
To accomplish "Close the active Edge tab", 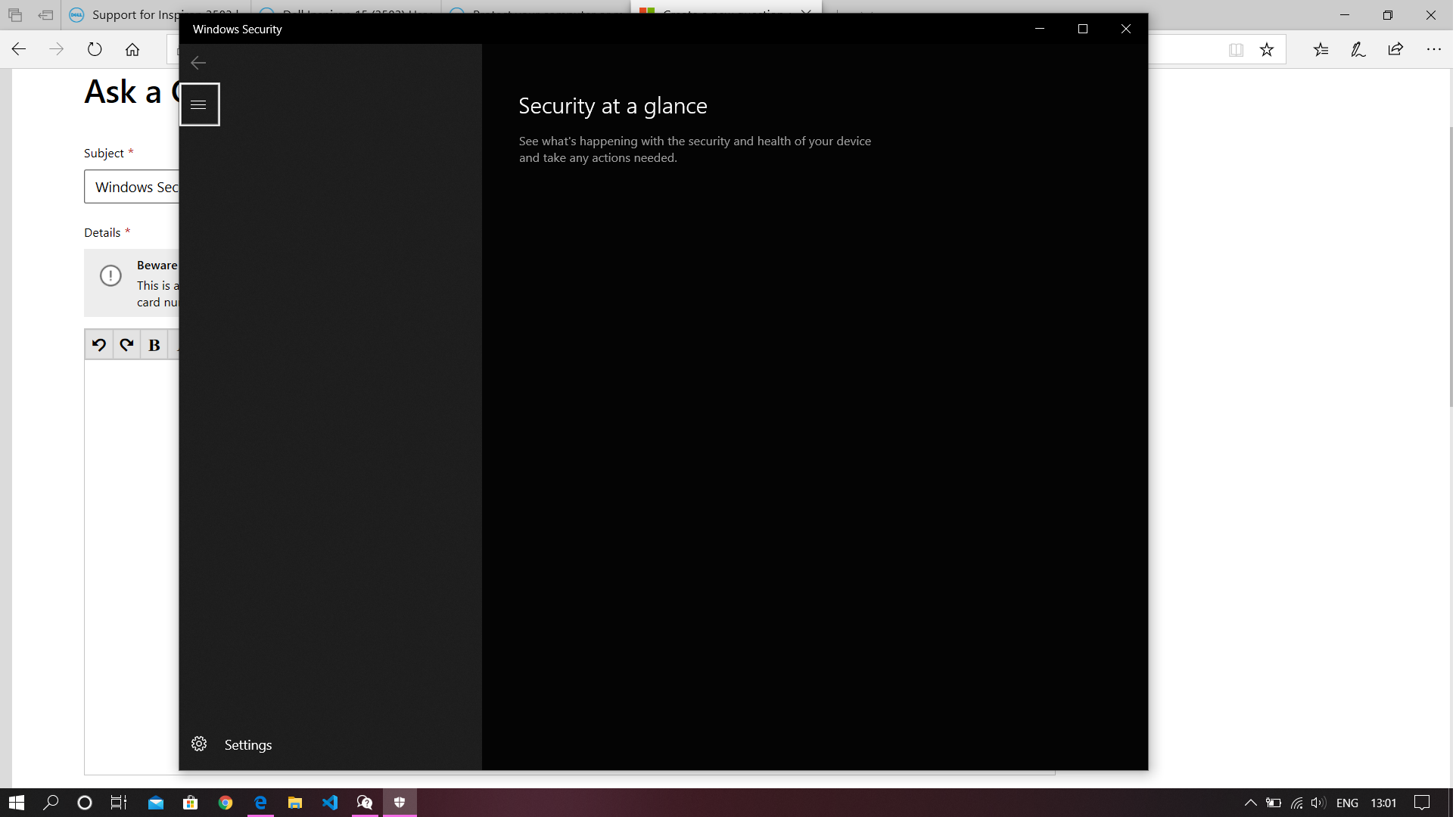I will (x=806, y=14).
